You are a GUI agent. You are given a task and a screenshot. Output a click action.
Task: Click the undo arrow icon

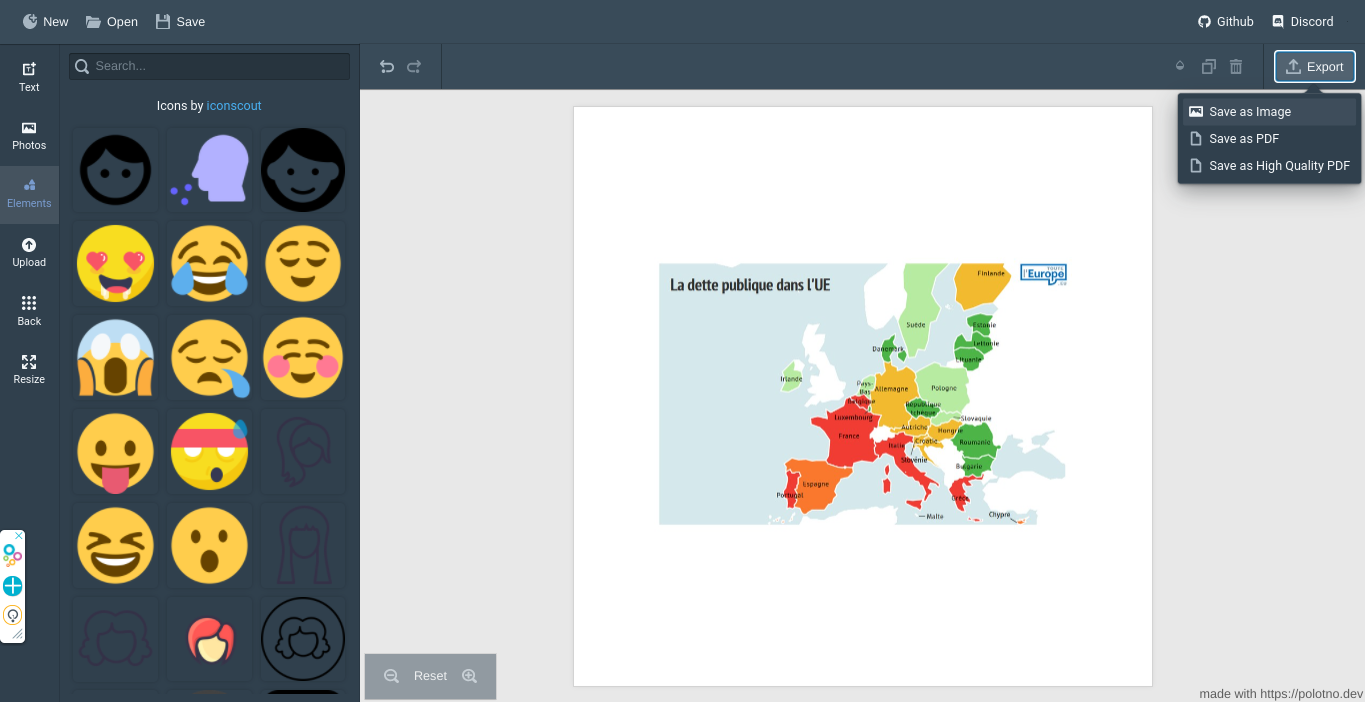coord(387,67)
